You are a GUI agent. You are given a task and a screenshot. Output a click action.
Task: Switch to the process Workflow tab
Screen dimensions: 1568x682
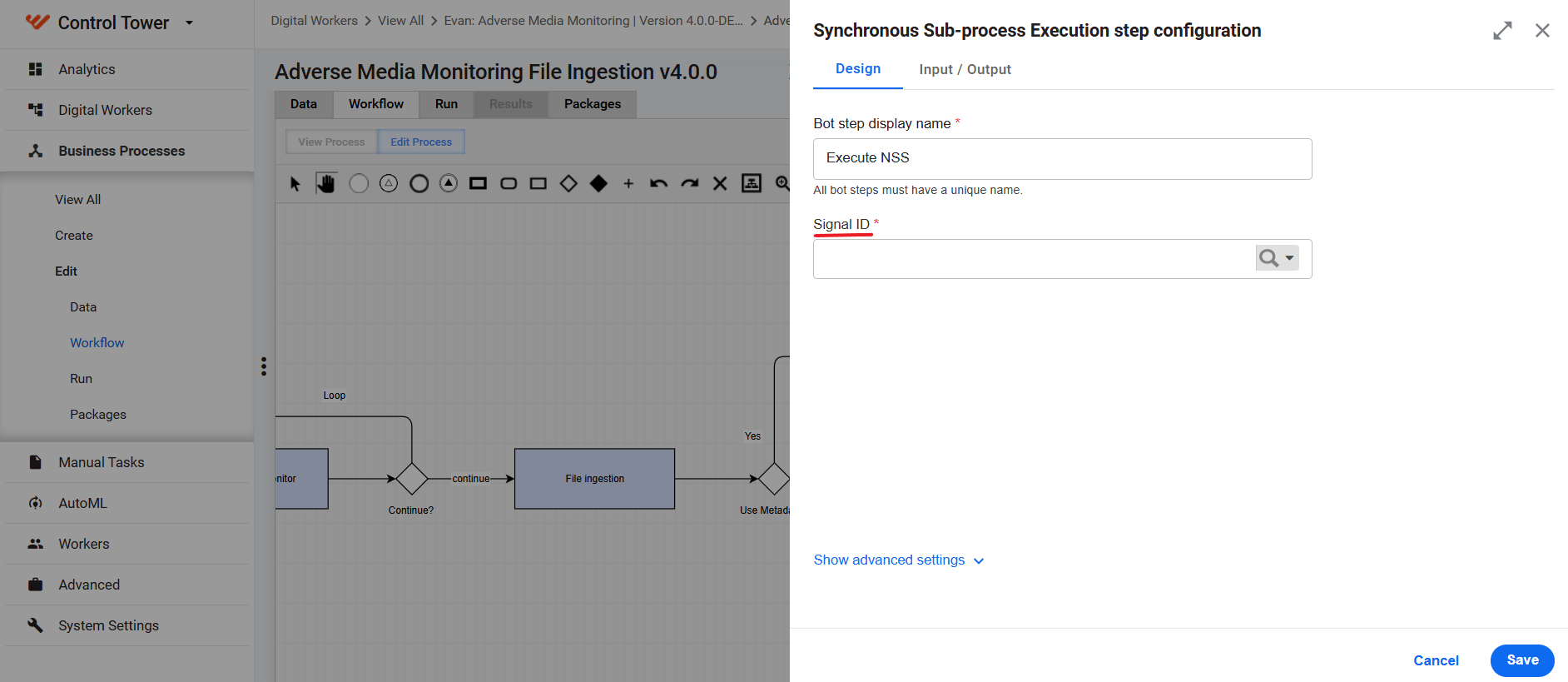(376, 104)
